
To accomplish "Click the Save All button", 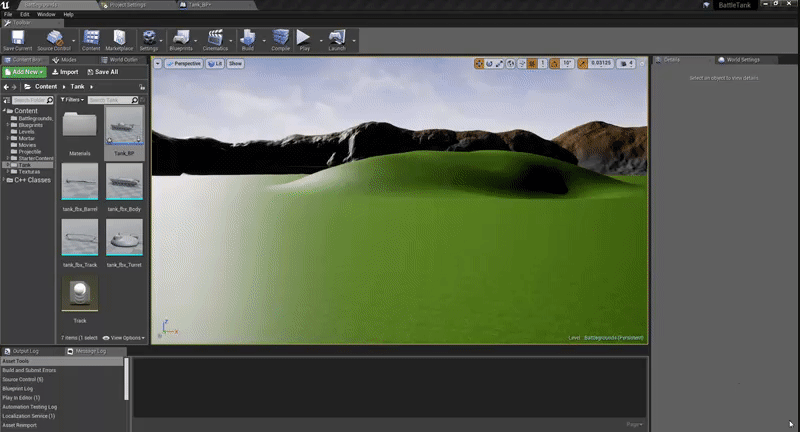I will tap(102, 72).
